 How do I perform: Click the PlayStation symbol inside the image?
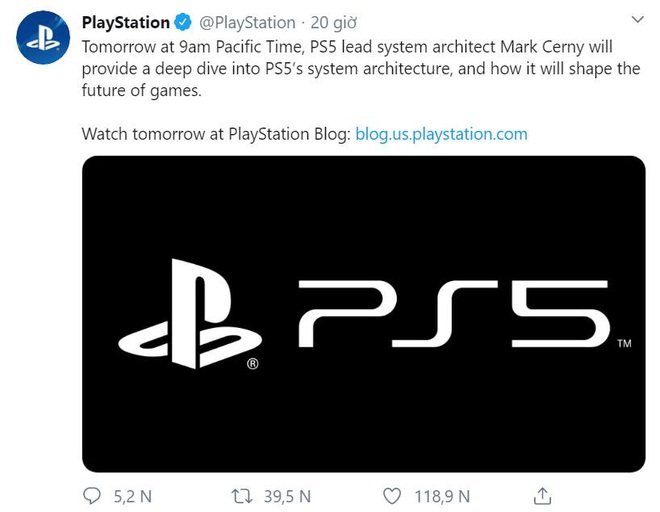click(190, 314)
